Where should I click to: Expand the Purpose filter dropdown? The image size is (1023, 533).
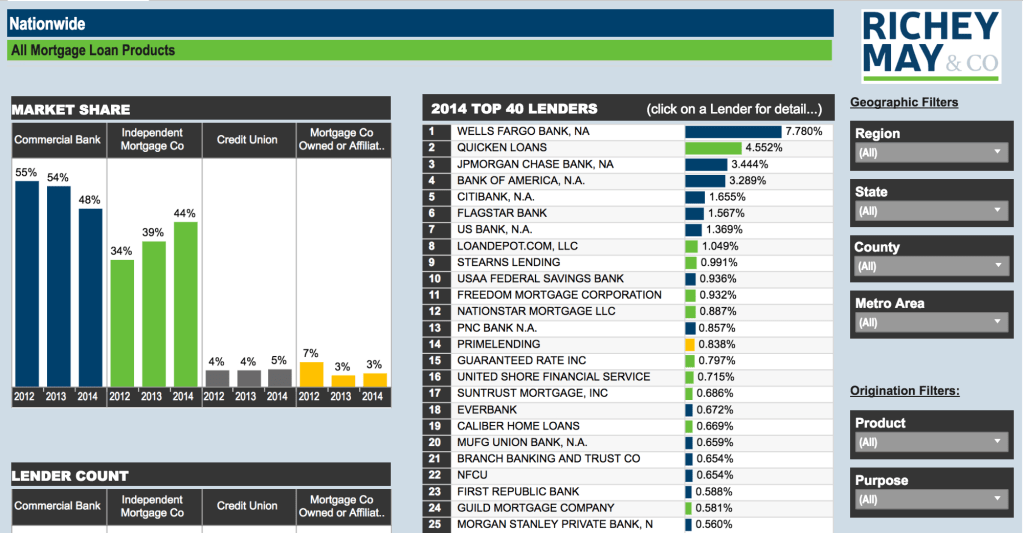pyautogui.click(x=929, y=499)
